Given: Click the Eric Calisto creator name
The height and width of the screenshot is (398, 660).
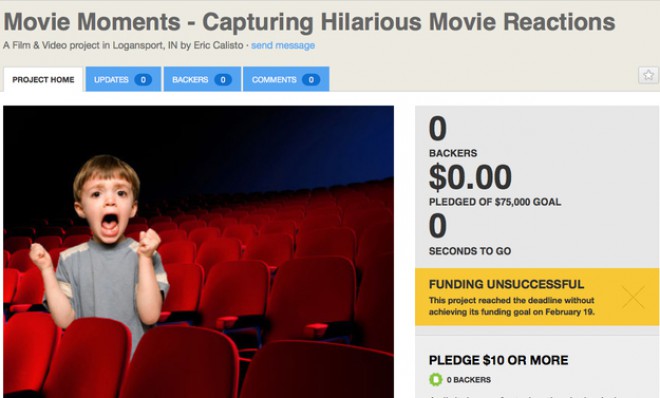Looking at the screenshot, I should click(218, 45).
